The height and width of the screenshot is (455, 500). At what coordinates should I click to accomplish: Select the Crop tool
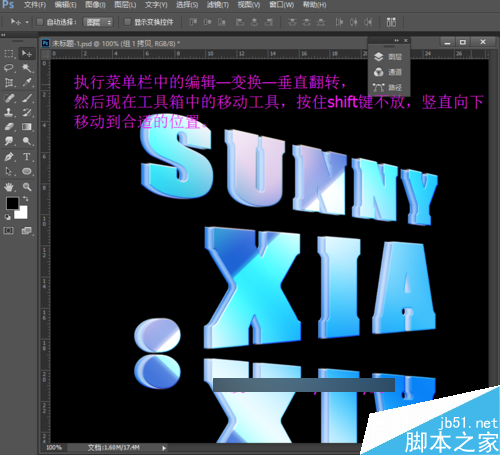9,82
